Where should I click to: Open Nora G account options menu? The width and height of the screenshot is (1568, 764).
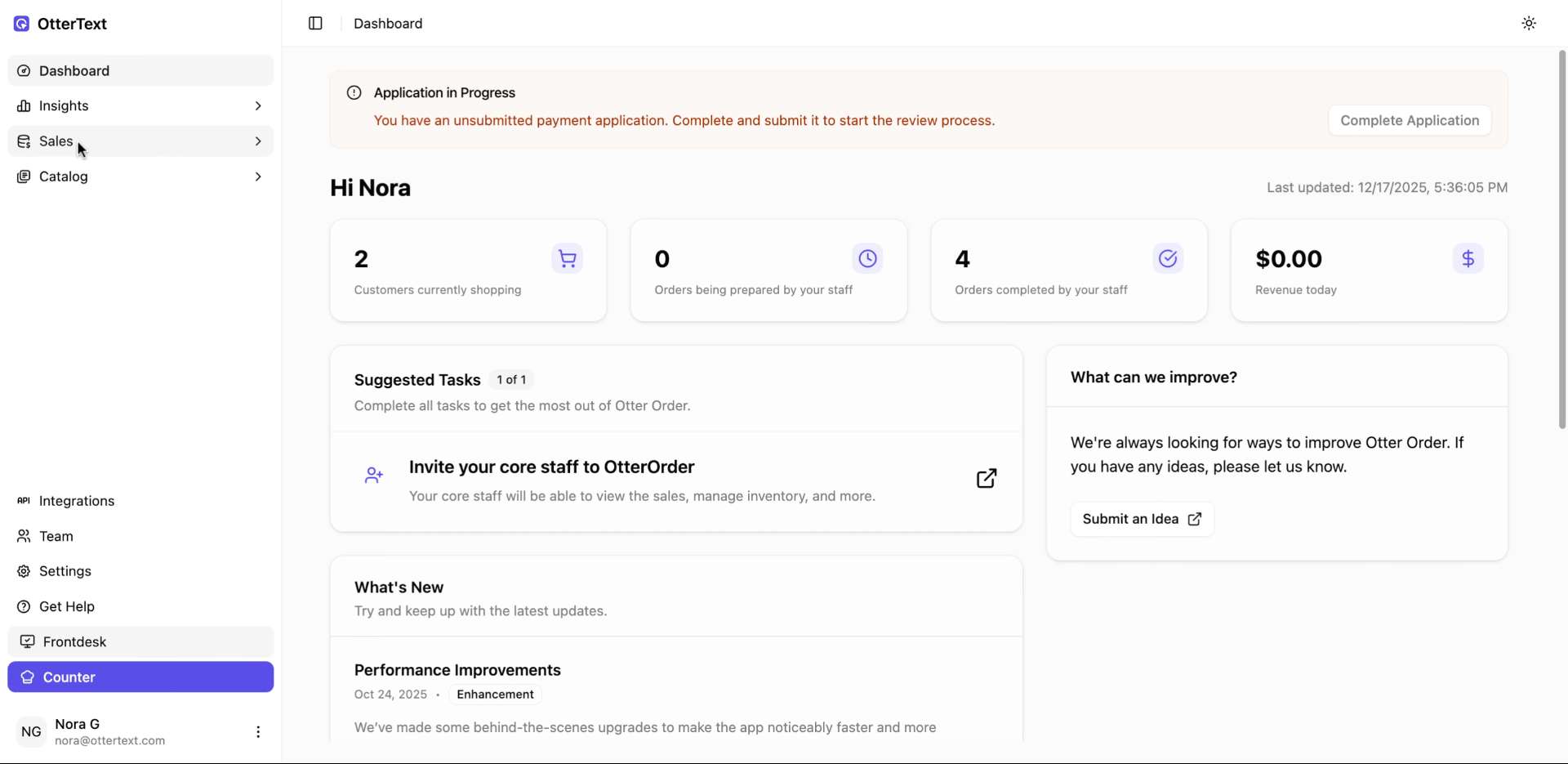click(258, 732)
